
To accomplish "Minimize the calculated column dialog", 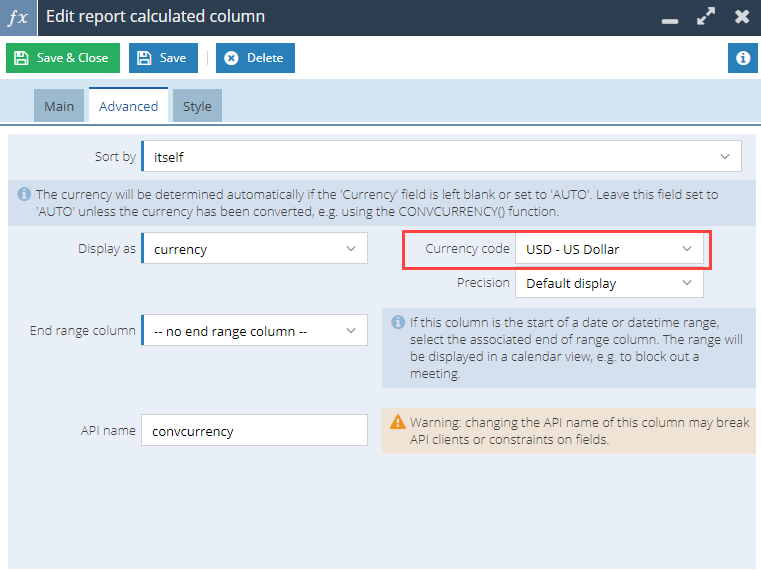I will pyautogui.click(x=670, y=20).
